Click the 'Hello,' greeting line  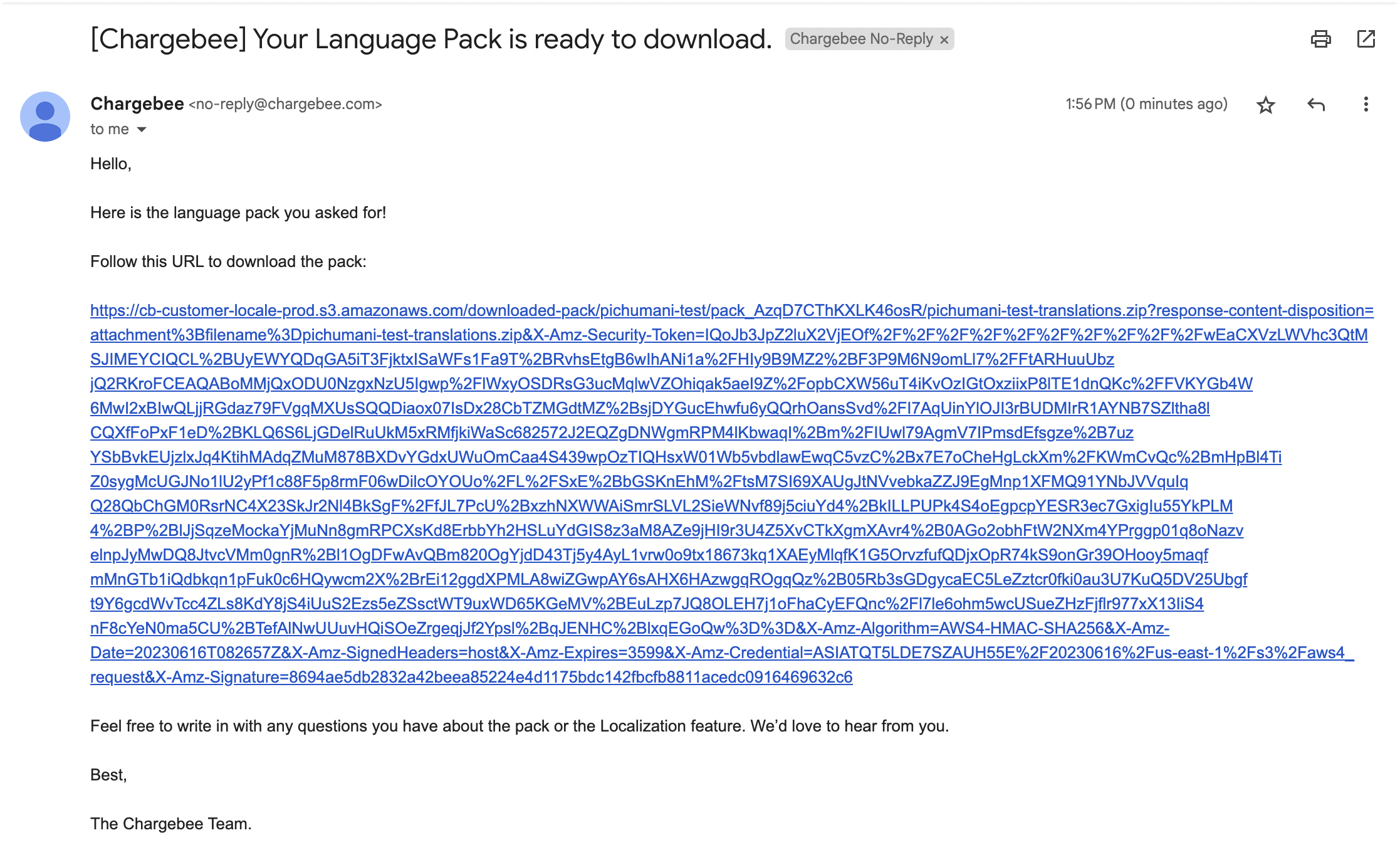point(111,164)
